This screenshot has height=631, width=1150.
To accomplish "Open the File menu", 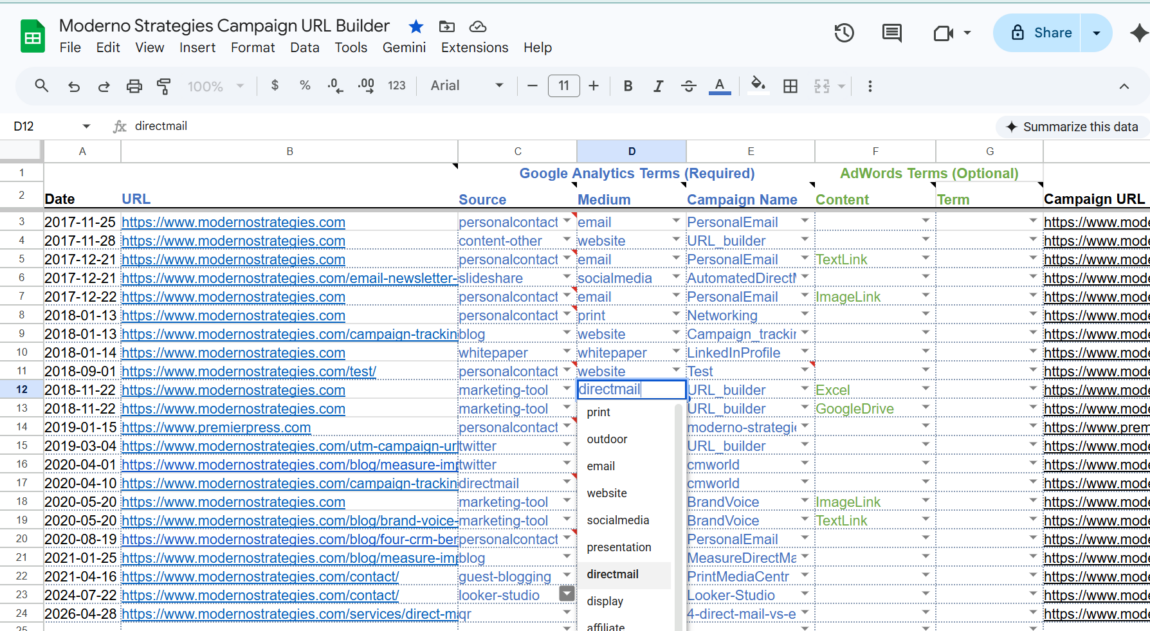I will (x=70, y=48).
